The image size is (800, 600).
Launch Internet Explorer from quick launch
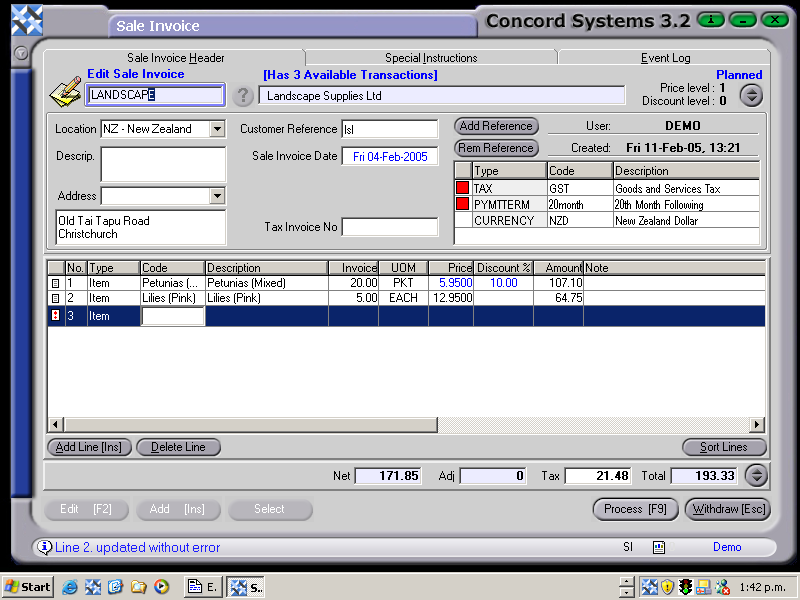68,588
